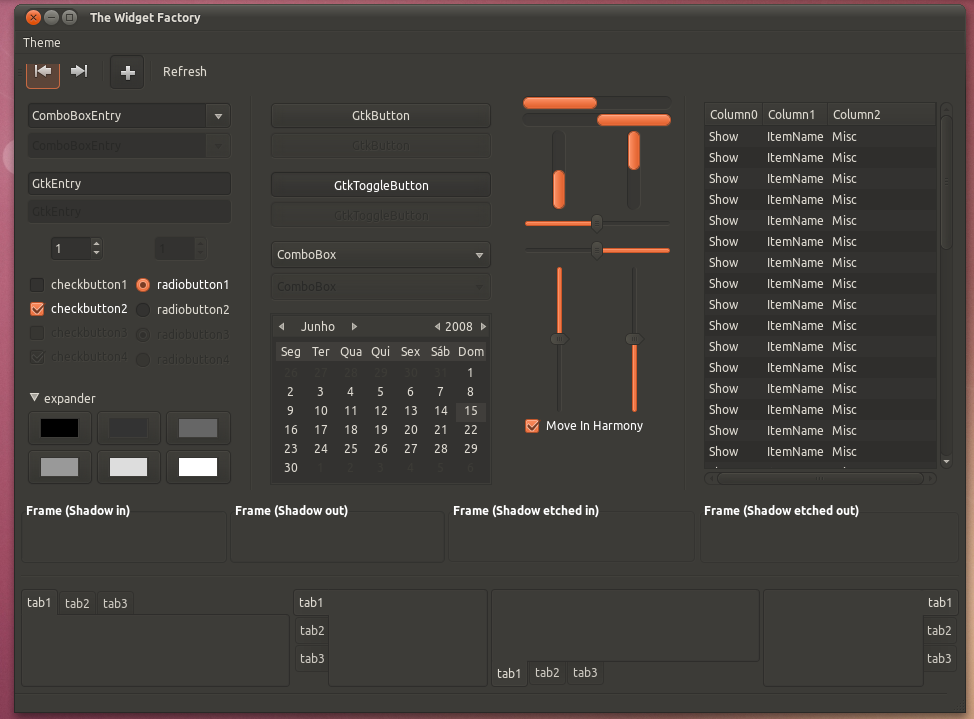Toggle the Move In Harmony checkbox

tap(532, 426)
